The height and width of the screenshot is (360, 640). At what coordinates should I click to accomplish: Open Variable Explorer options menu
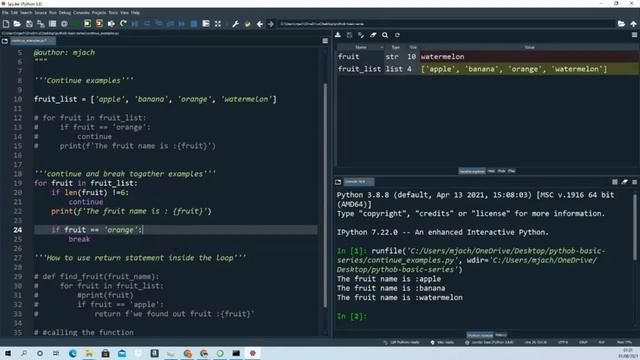click(x=634, y=35)
